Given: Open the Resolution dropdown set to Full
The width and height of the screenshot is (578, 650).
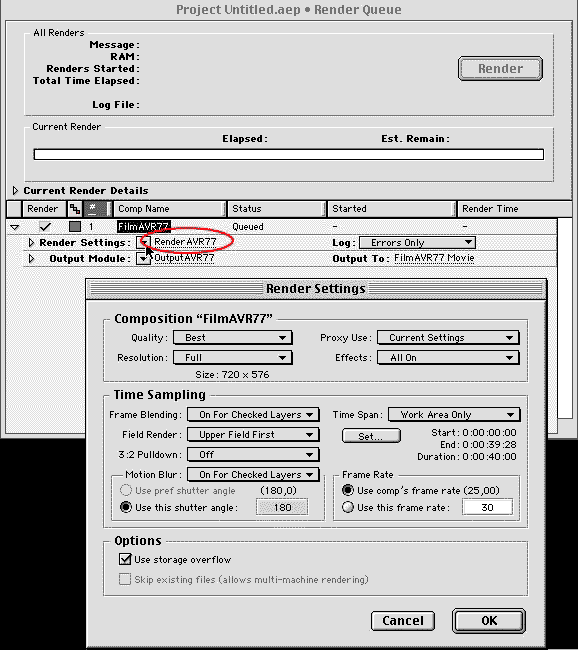Looking at the screenshot, I should coord(233,357).
